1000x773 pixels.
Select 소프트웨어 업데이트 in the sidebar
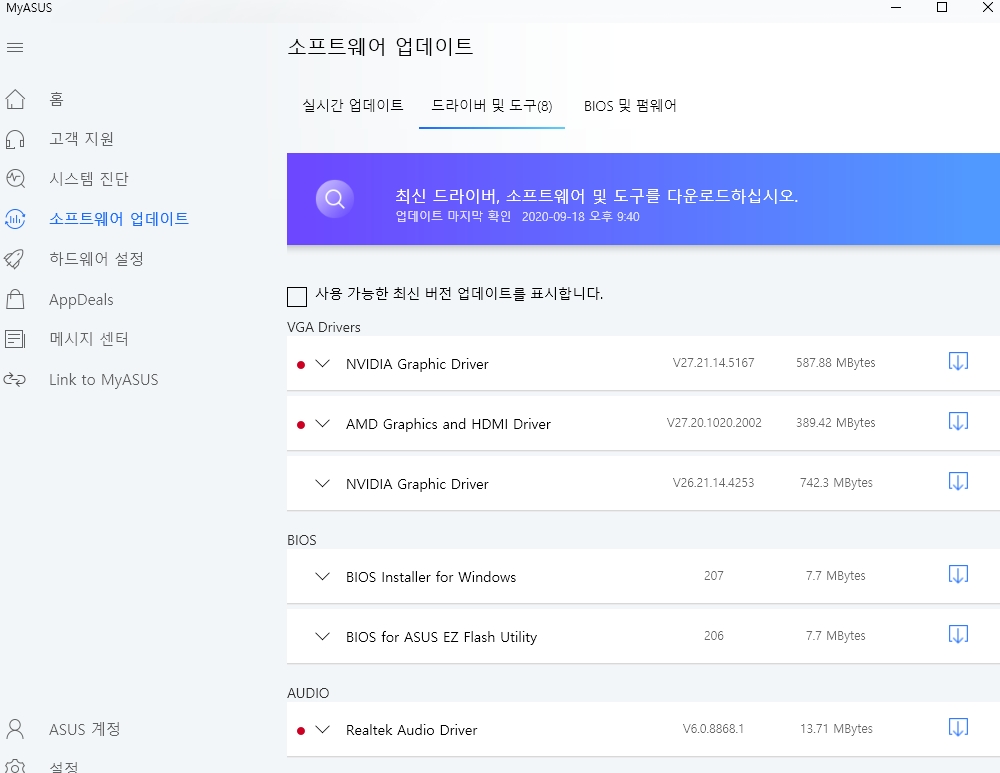(119, 219)
